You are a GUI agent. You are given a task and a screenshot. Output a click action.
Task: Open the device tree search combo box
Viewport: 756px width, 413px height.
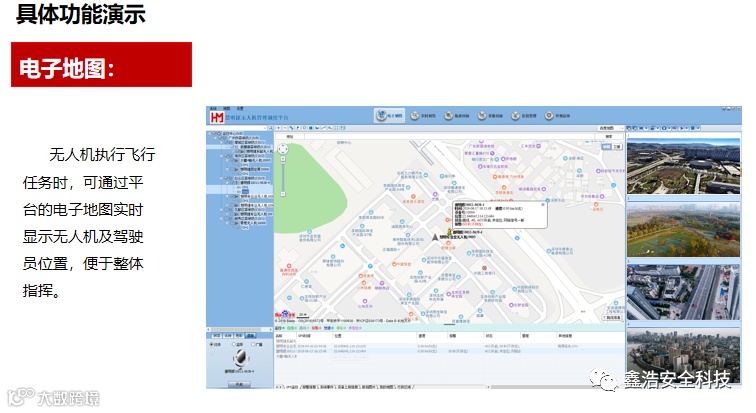[x=237, y=128]
